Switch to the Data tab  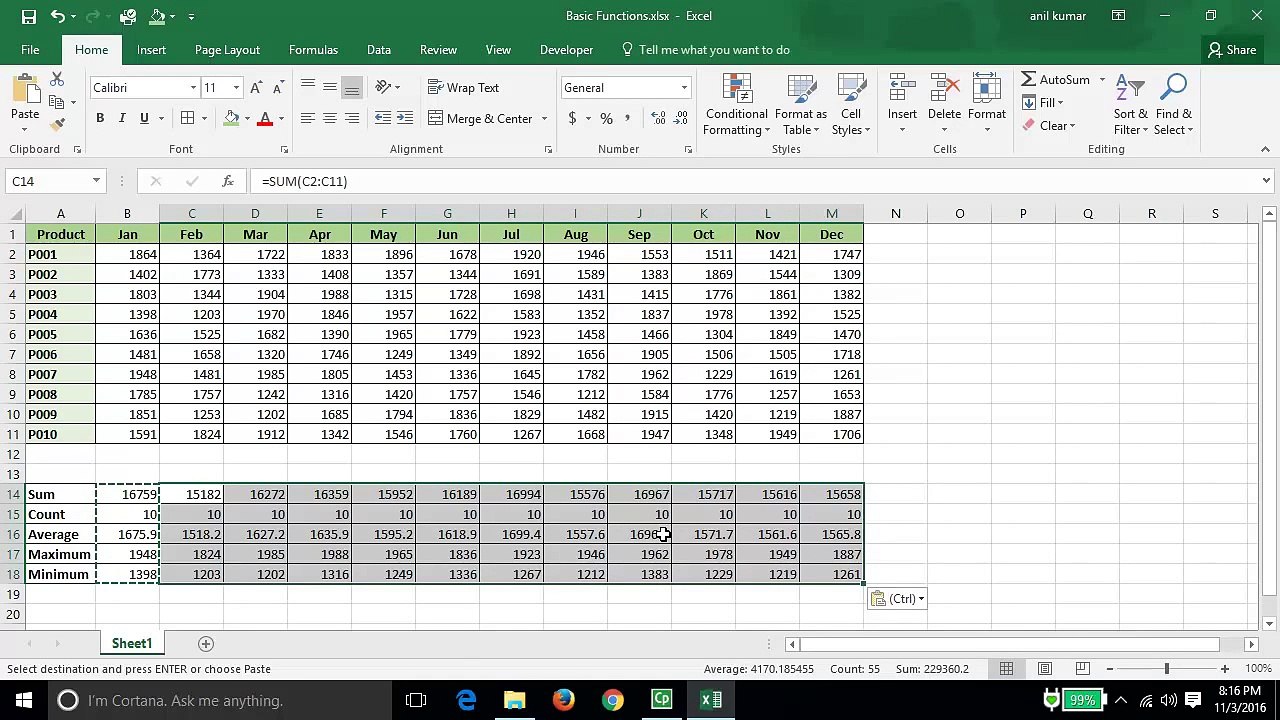click(x=379, y=50)
